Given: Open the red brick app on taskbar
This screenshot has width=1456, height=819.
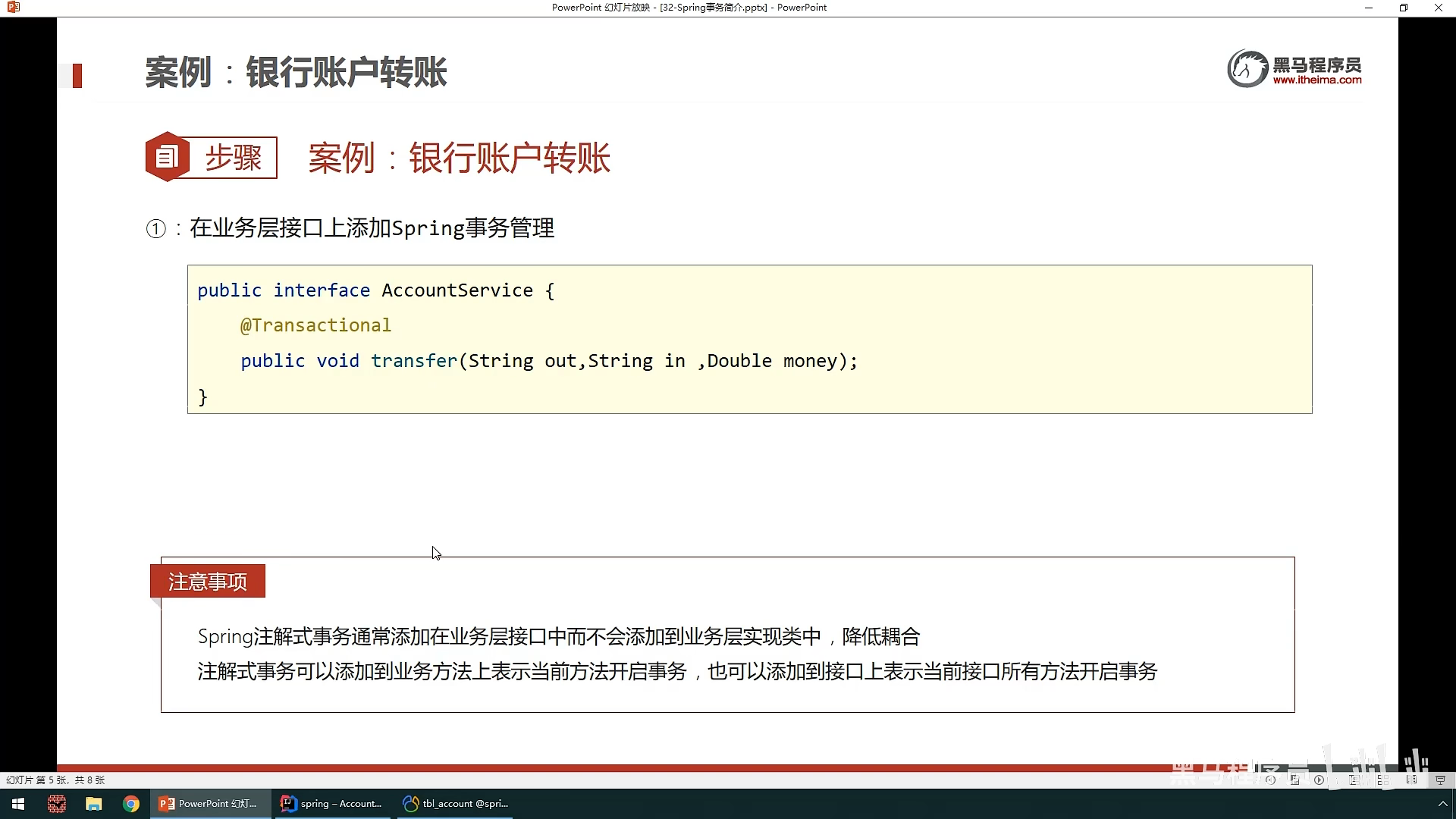Looking at the screenshot, I should (x=56, y=804).
